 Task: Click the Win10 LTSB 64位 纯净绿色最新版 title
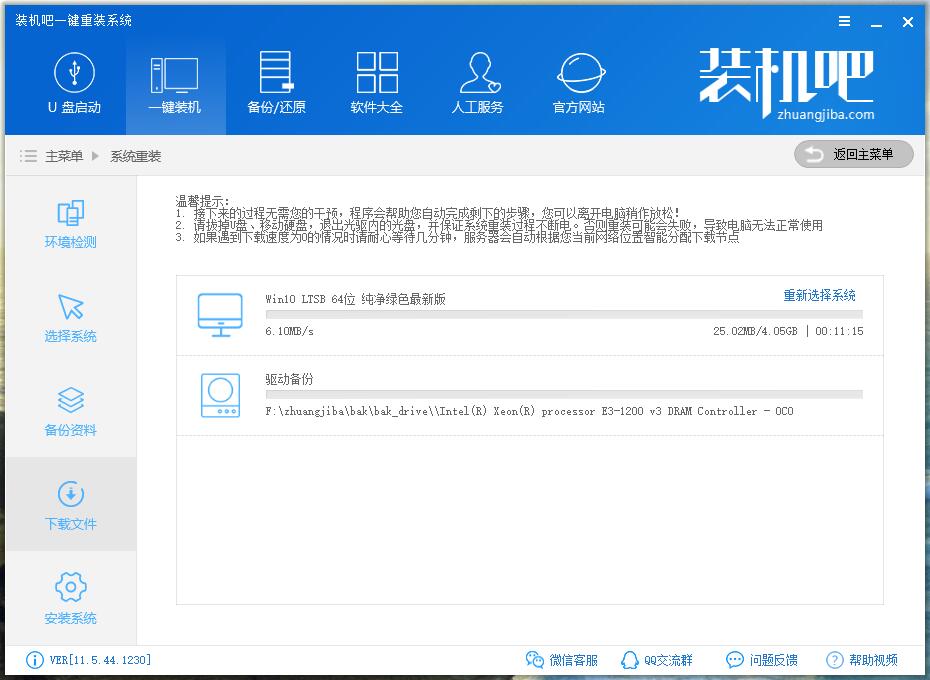355,299
